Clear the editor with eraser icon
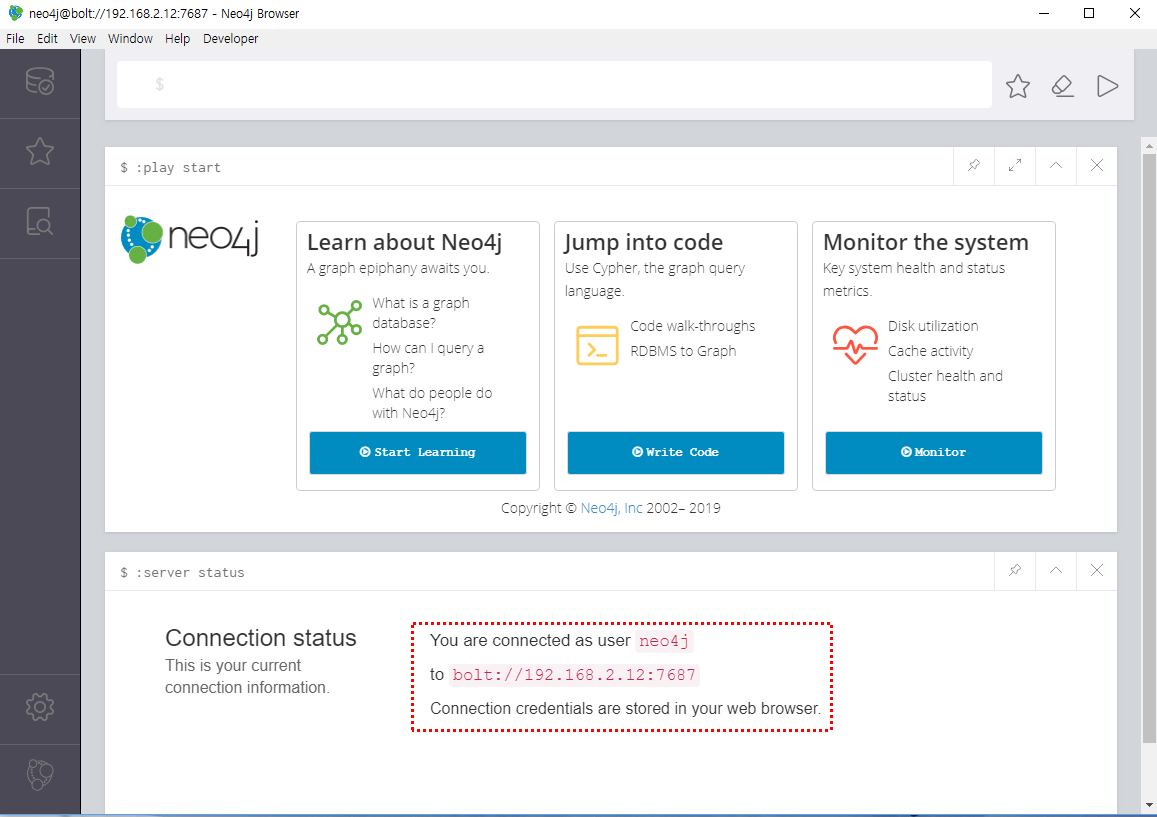The height and width of the screenshot is (817, 1157). [x=1063, y=86]
